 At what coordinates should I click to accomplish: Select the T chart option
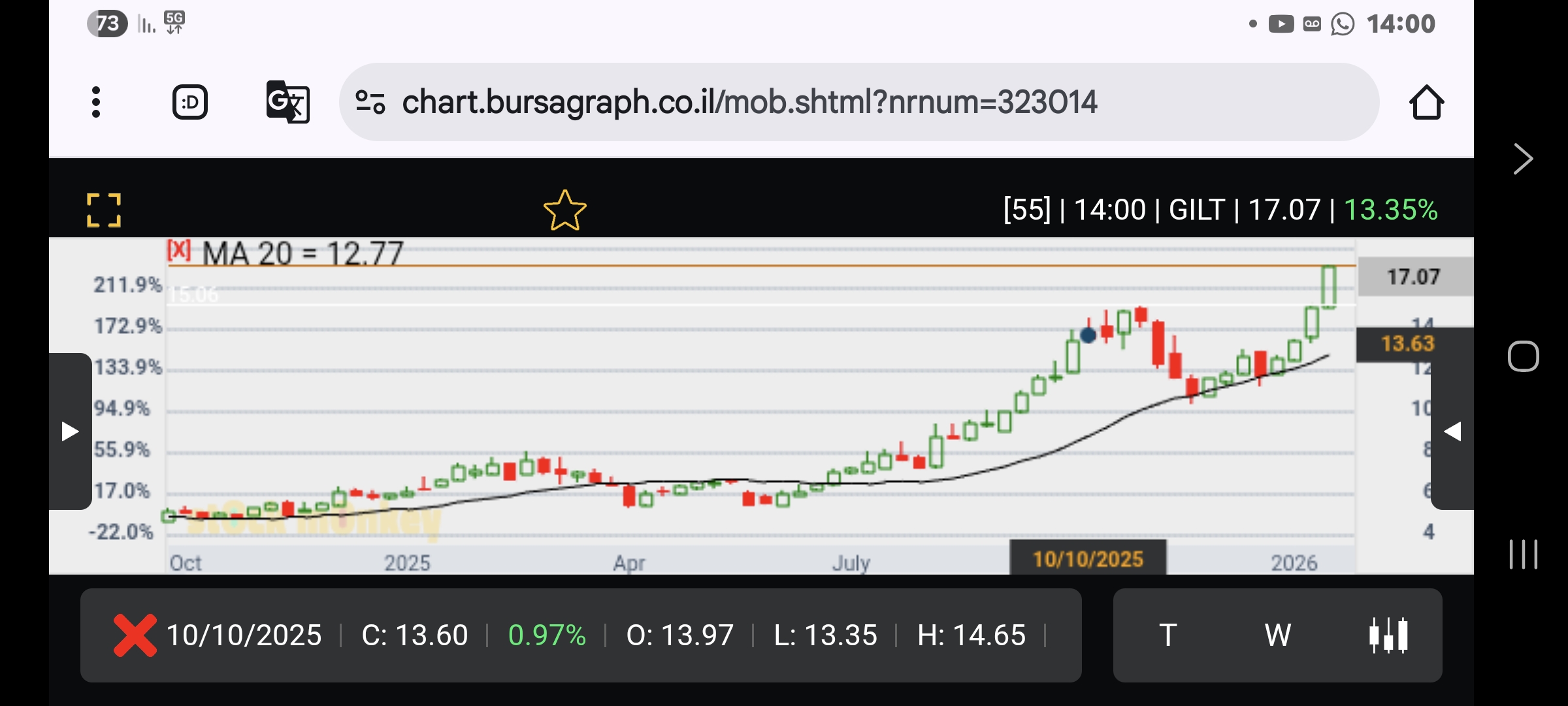pyautogui.click(x=1168, y=635)
